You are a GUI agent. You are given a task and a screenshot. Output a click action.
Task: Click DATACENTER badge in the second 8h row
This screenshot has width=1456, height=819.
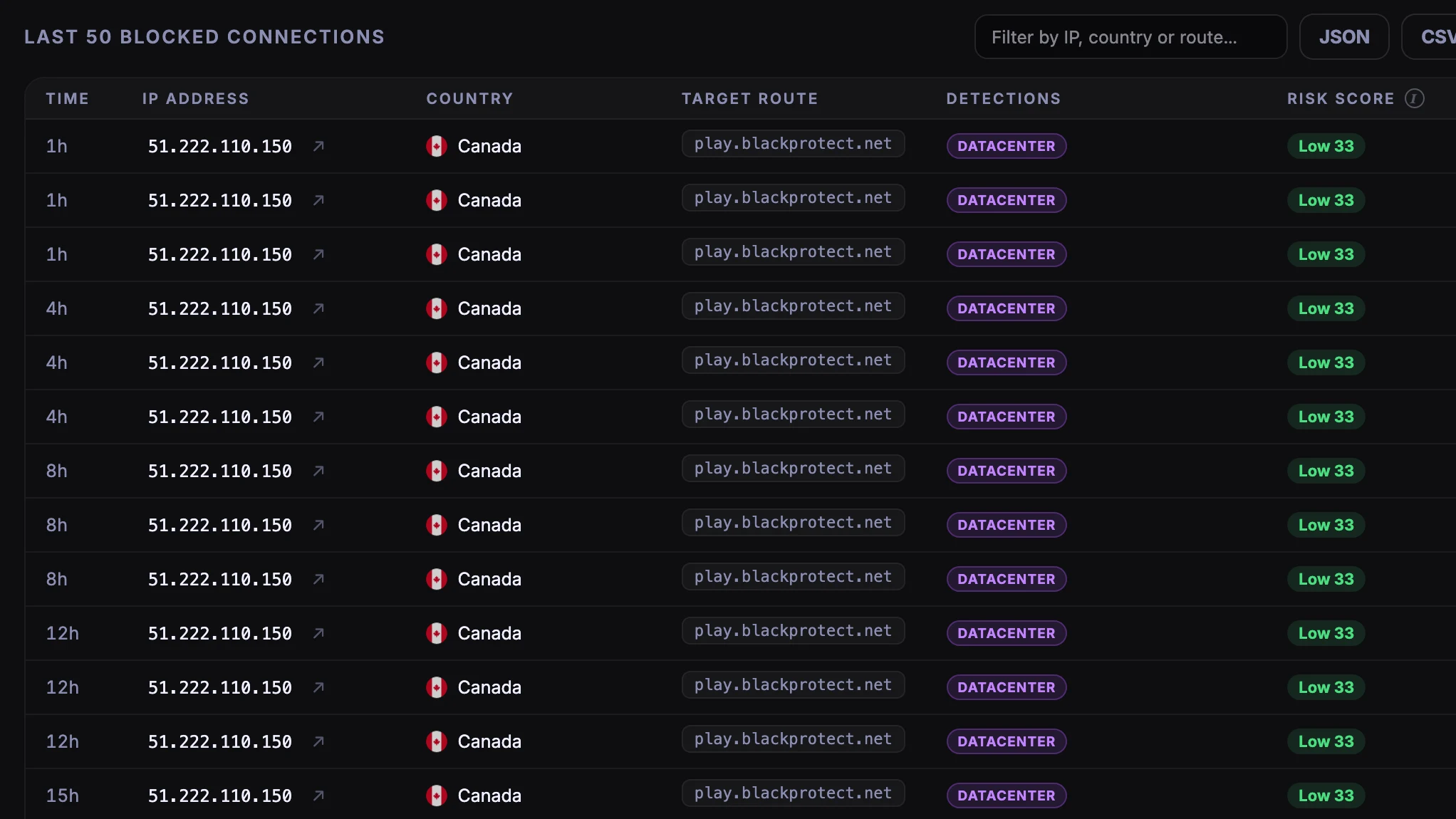(x=1007, y=525)
